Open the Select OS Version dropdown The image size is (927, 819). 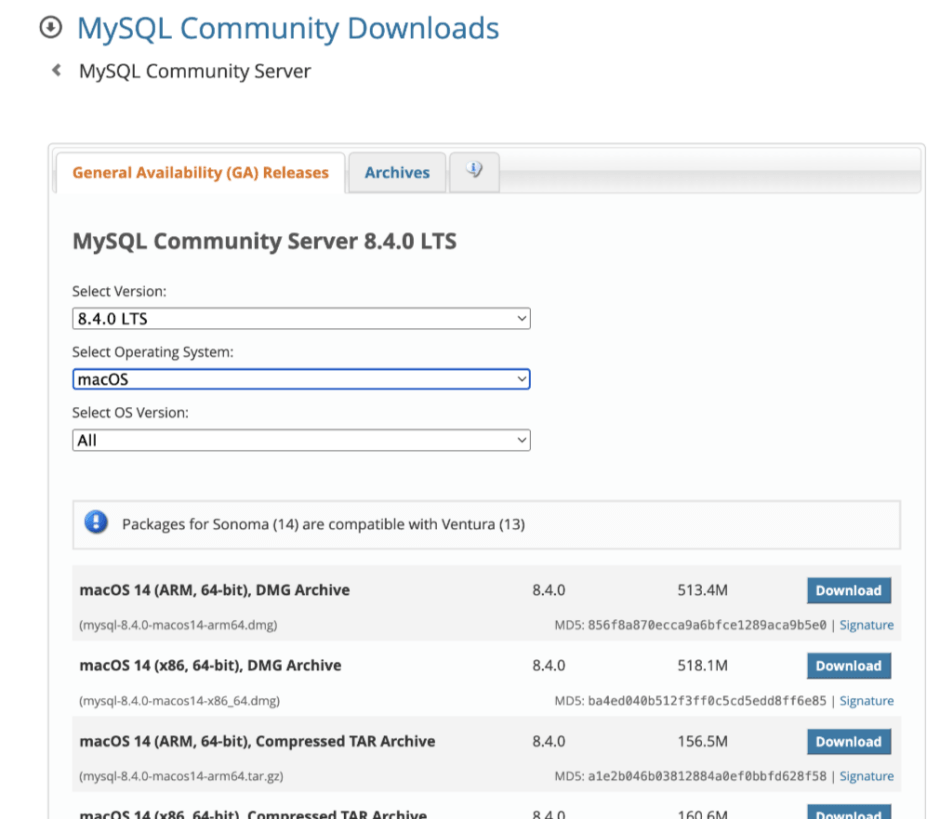click(x=301, y=440)
